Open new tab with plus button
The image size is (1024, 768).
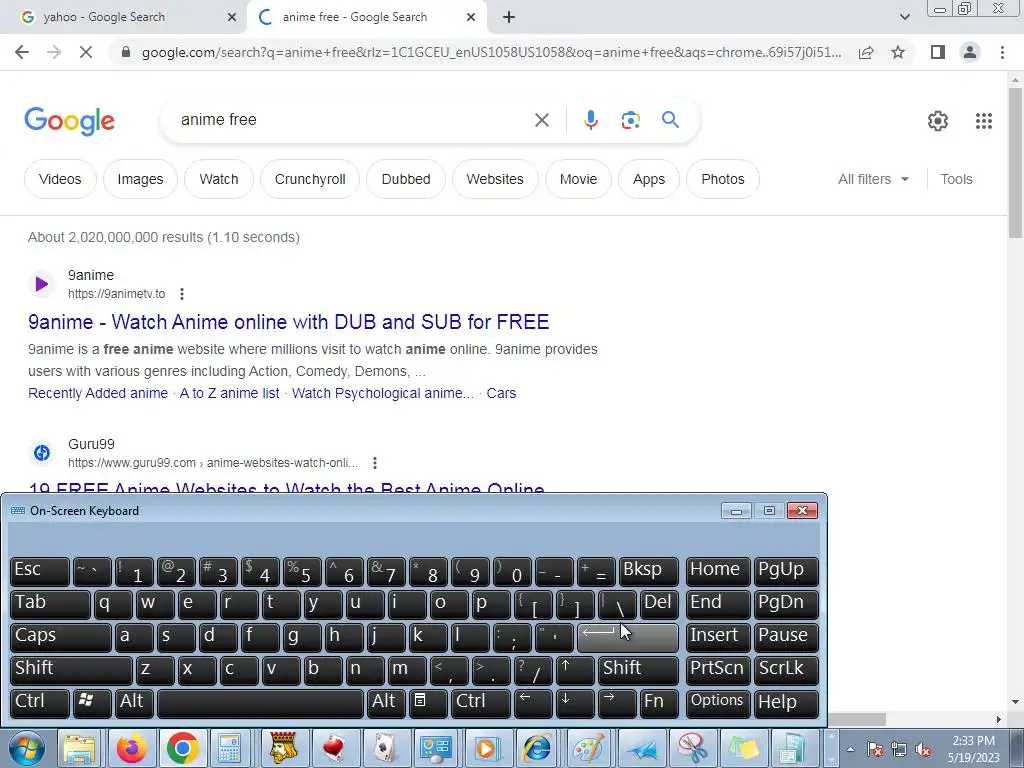tap(509, 18)
